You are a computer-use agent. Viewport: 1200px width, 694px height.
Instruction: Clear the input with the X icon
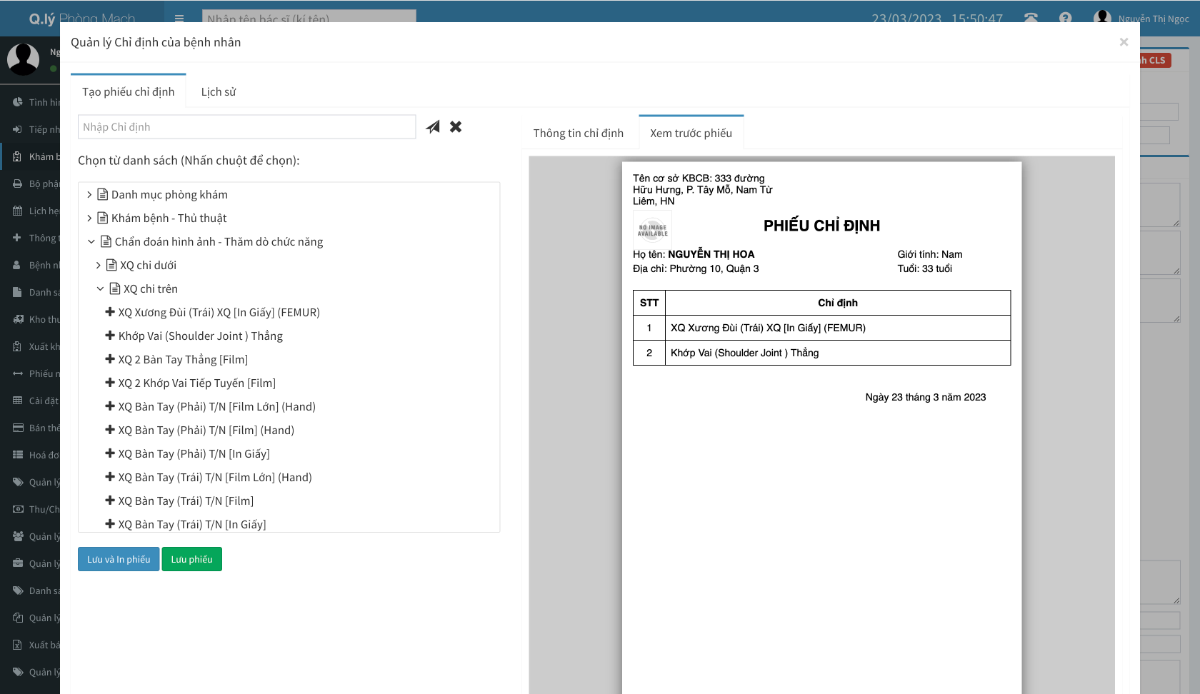coord(455,126)
